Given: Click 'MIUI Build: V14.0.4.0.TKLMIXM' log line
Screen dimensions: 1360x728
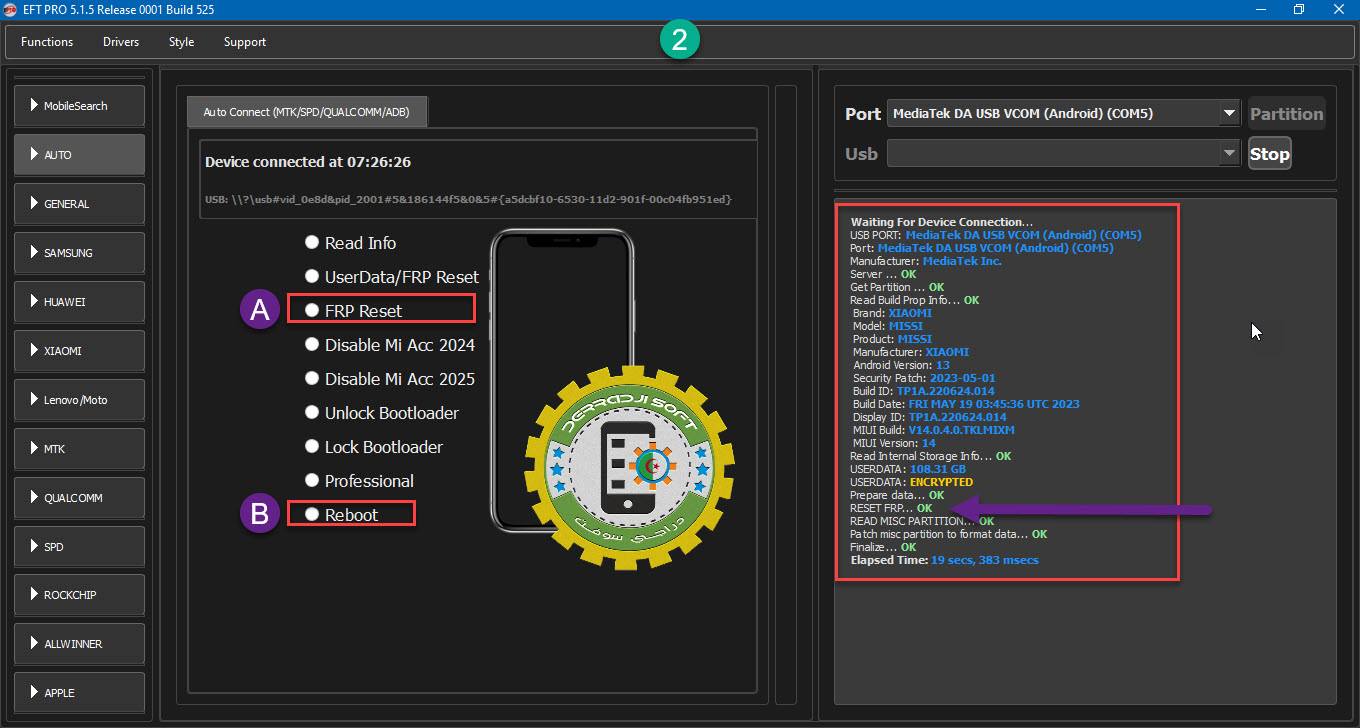Looking at the screenshot, I should pyautogui.click(x=934, y=430).
